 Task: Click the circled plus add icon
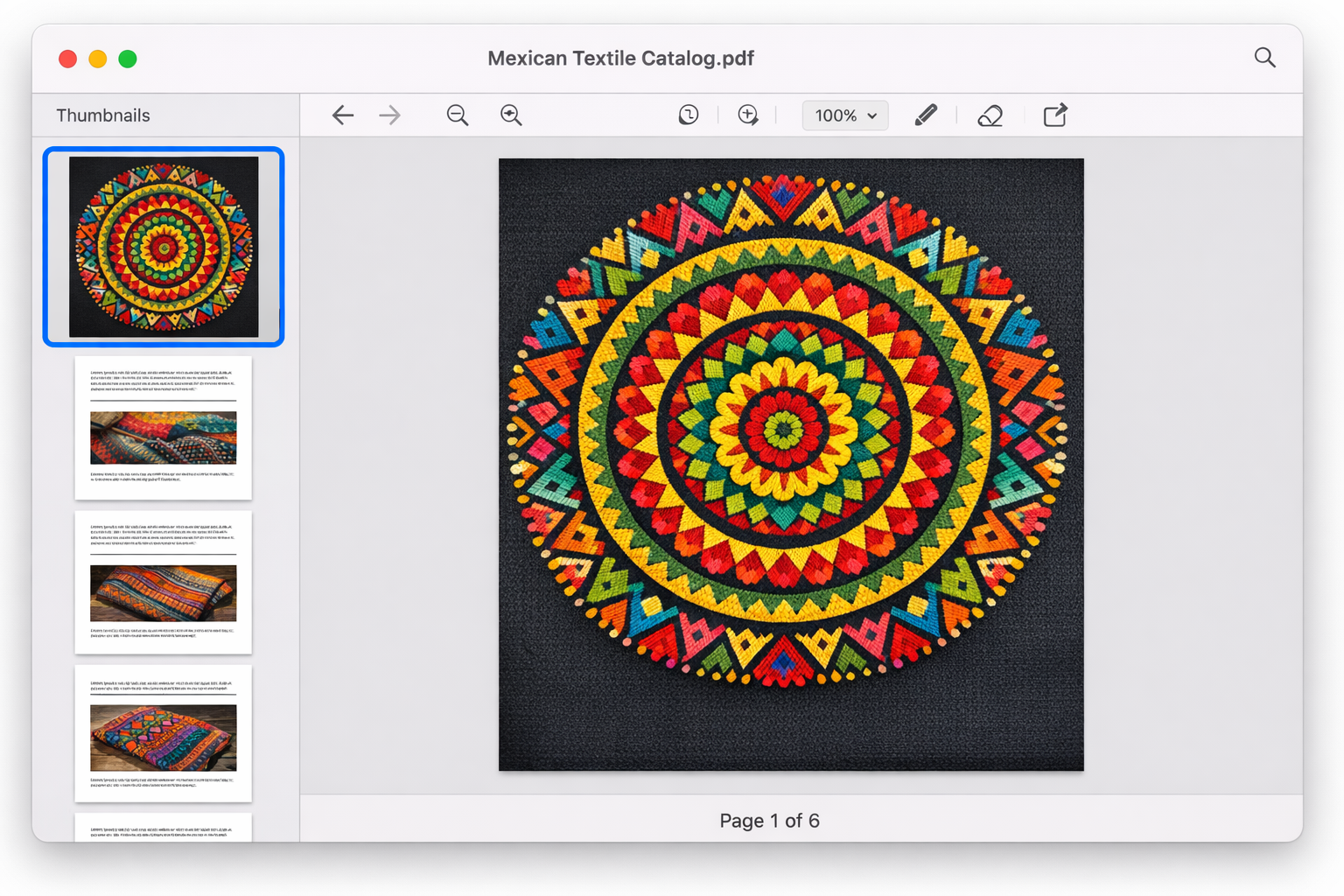(748, 115)
